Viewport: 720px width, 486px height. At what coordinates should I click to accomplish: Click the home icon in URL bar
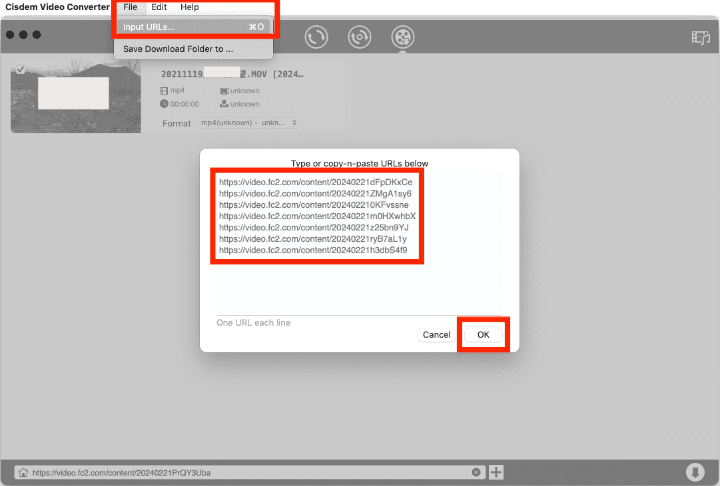(x=20, y=472)
